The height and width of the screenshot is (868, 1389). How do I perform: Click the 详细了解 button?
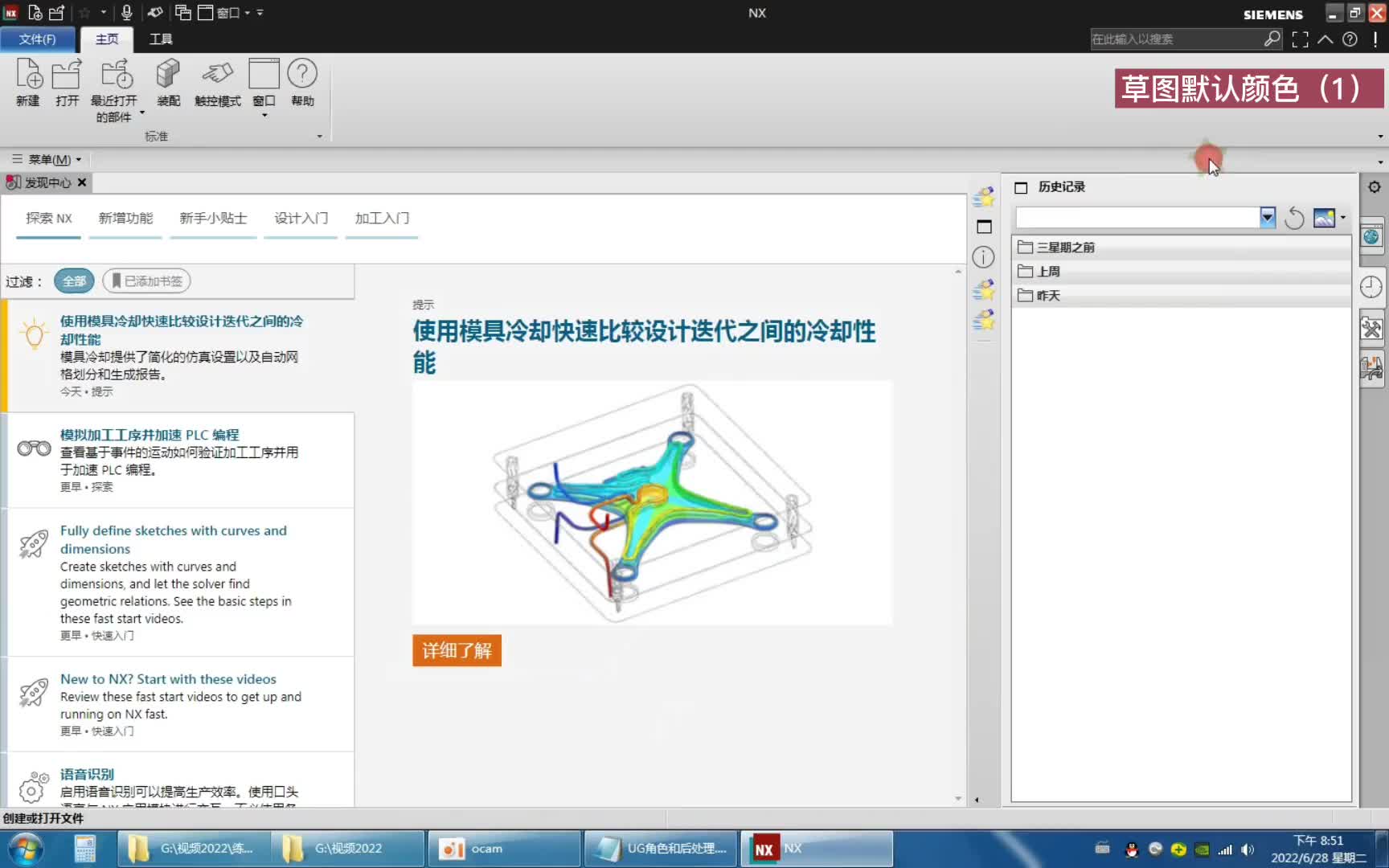tap(457, 650)
